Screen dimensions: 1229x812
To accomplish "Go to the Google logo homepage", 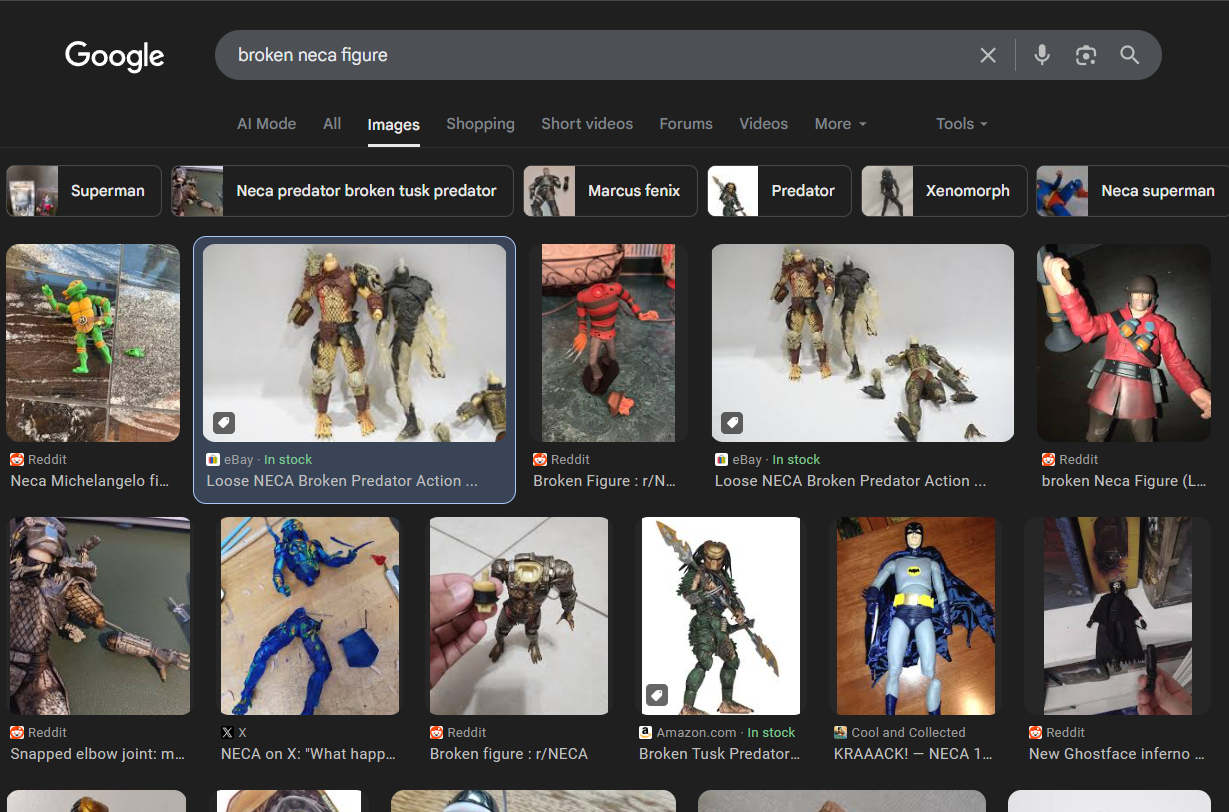I will [x=115, y=56].
